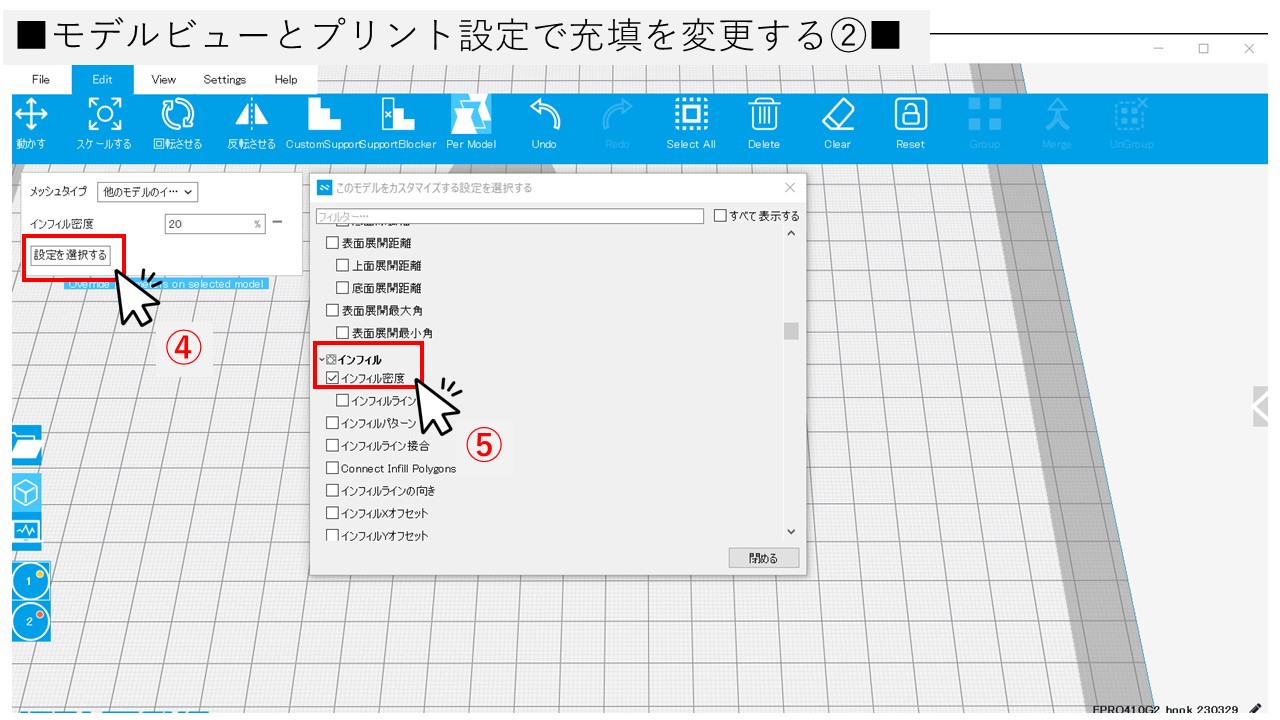
Task: Check the 上面展開距離 option
Action: pos(343,266)
